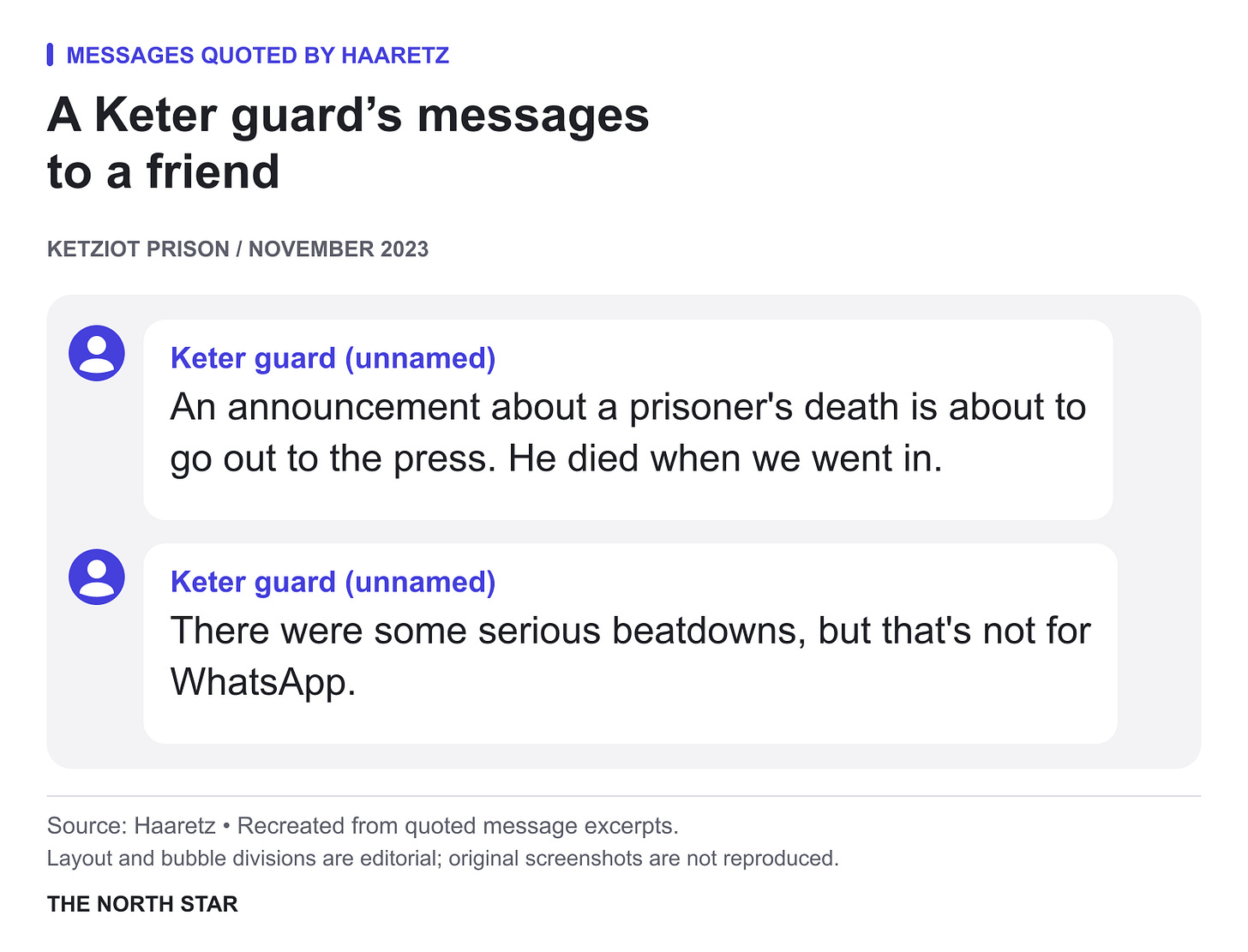The width and height of the screenshot is (1248, 952).
Task: Click the empty white area under the "WhatsApp." text
Action: [x=630, y=724]
